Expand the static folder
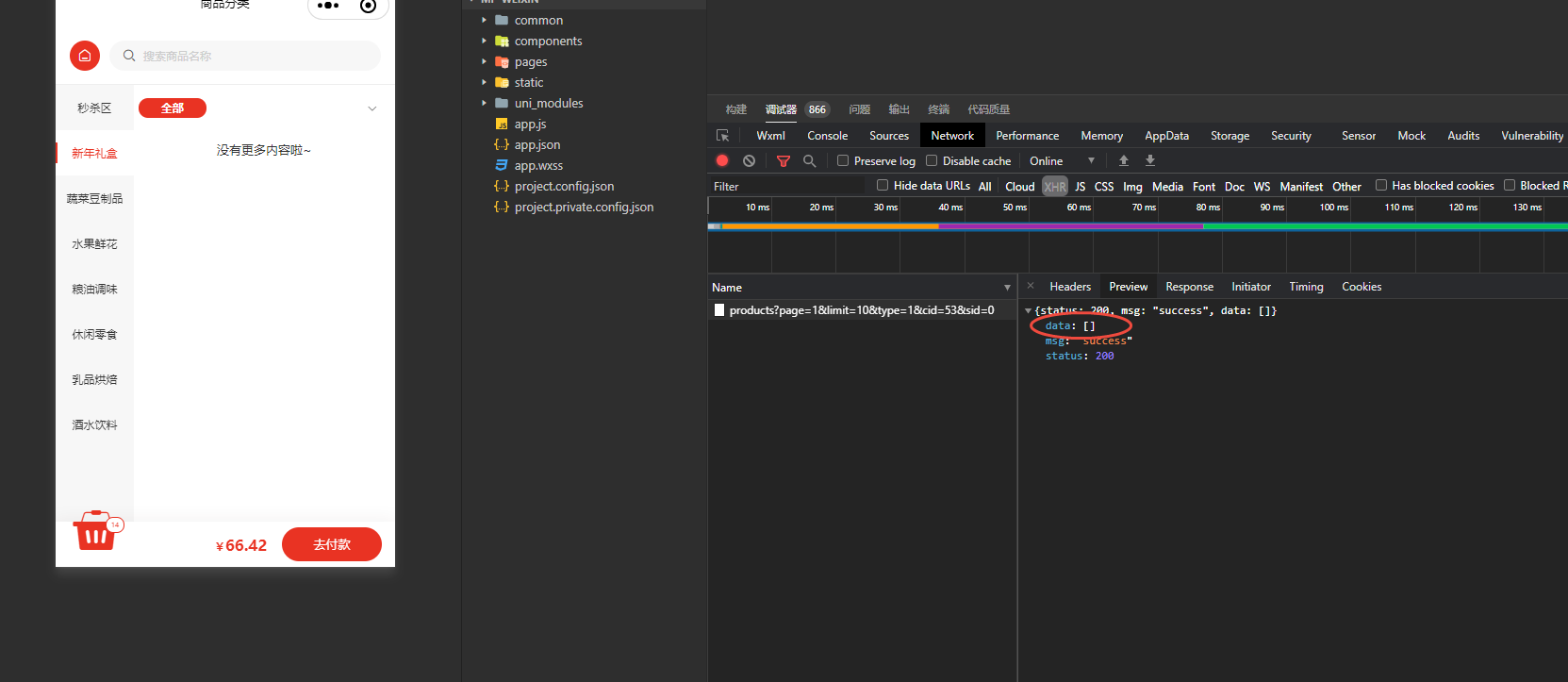 coord(485,82)
